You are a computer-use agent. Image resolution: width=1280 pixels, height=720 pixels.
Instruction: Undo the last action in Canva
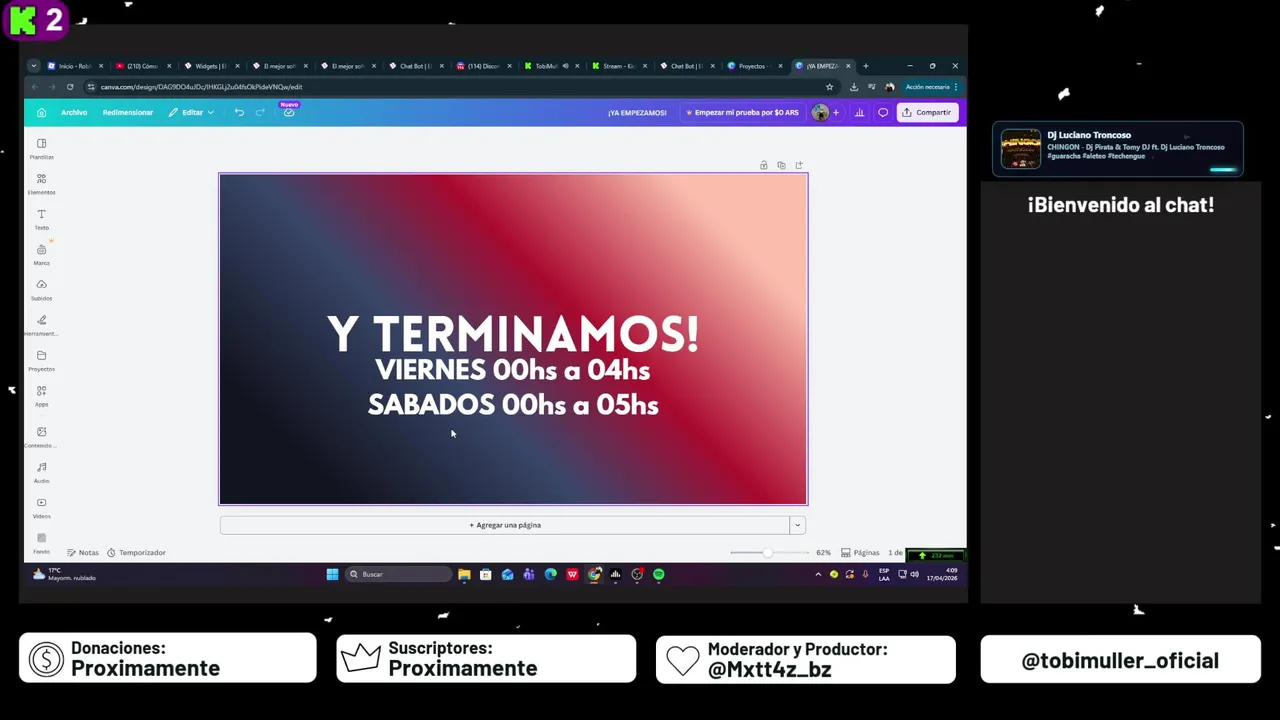[239, 112]
